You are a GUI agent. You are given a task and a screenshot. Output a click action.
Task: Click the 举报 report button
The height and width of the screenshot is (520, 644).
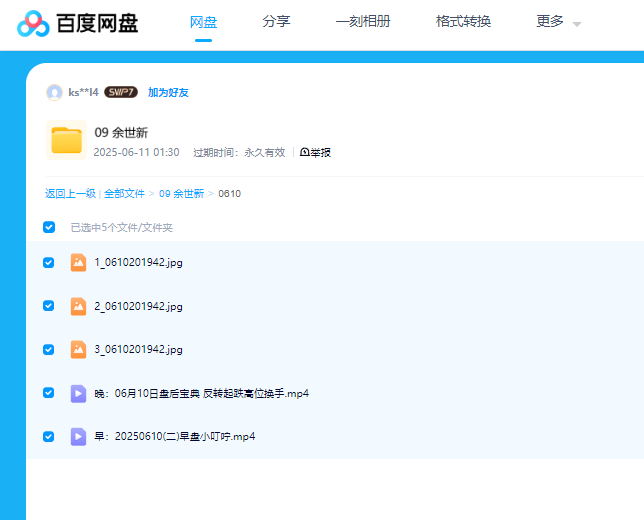tap(315, 153)
